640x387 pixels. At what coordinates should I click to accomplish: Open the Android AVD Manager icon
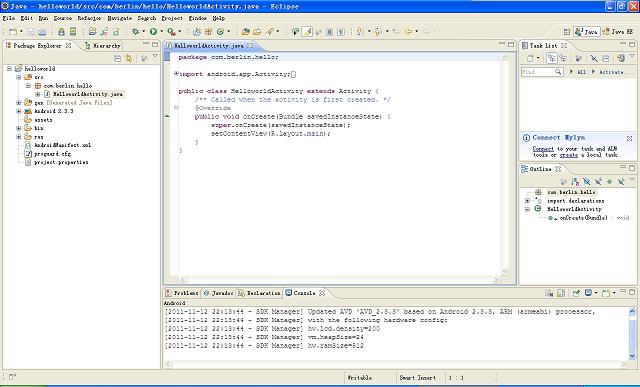click(x=73, y=31)
